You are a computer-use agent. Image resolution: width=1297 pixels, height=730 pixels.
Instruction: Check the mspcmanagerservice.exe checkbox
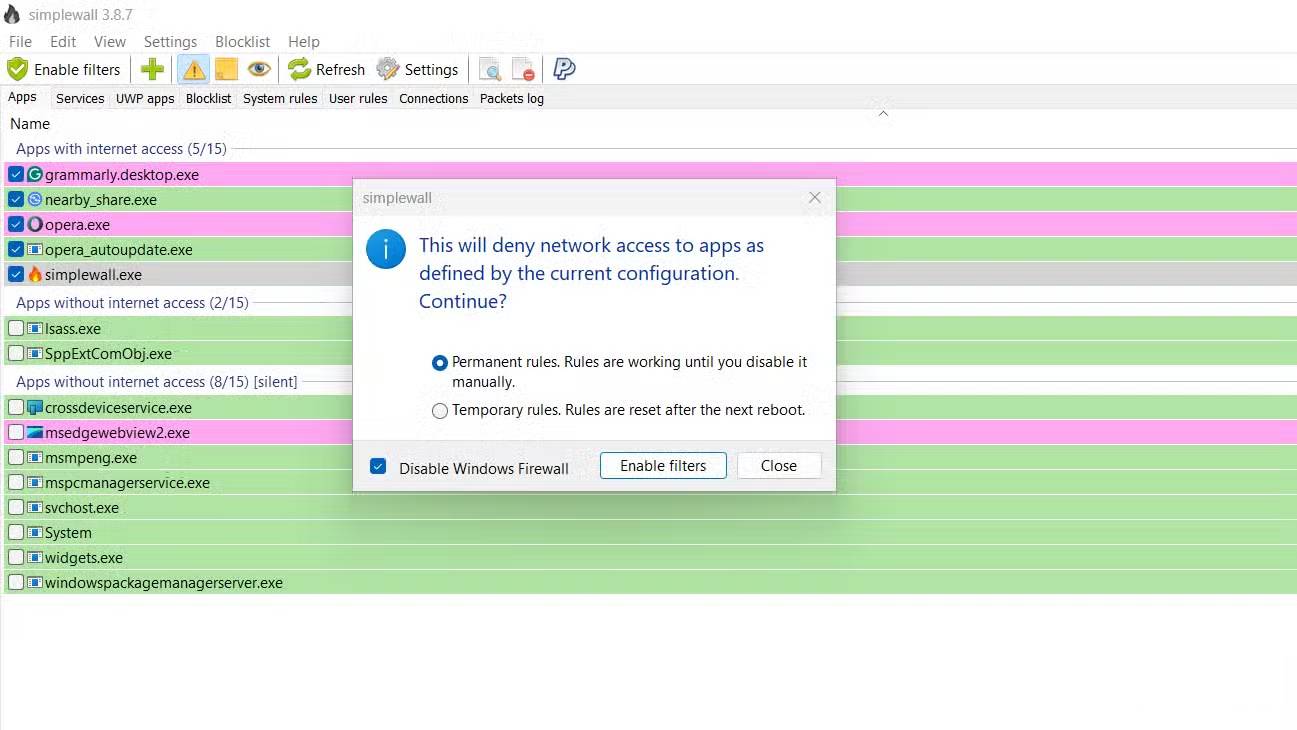tap(16, 482)
